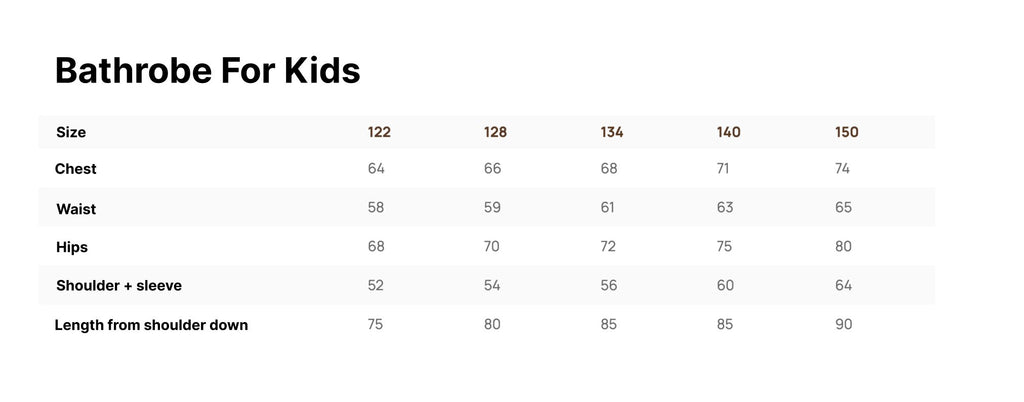Click the "Length from shoulder down" label
This screenshot has width=1024, height=402.
pos(151,325)
